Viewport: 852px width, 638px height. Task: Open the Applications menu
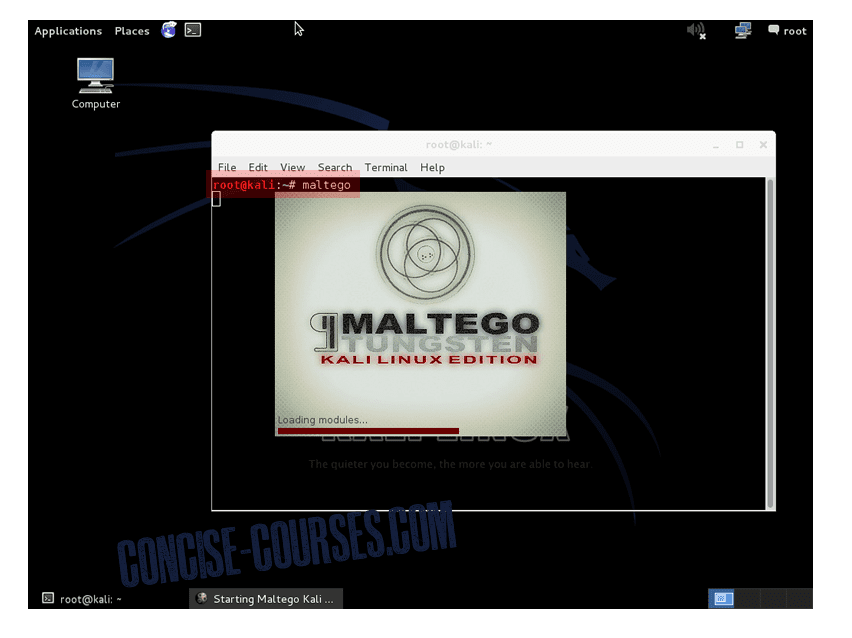pos(67,31)
